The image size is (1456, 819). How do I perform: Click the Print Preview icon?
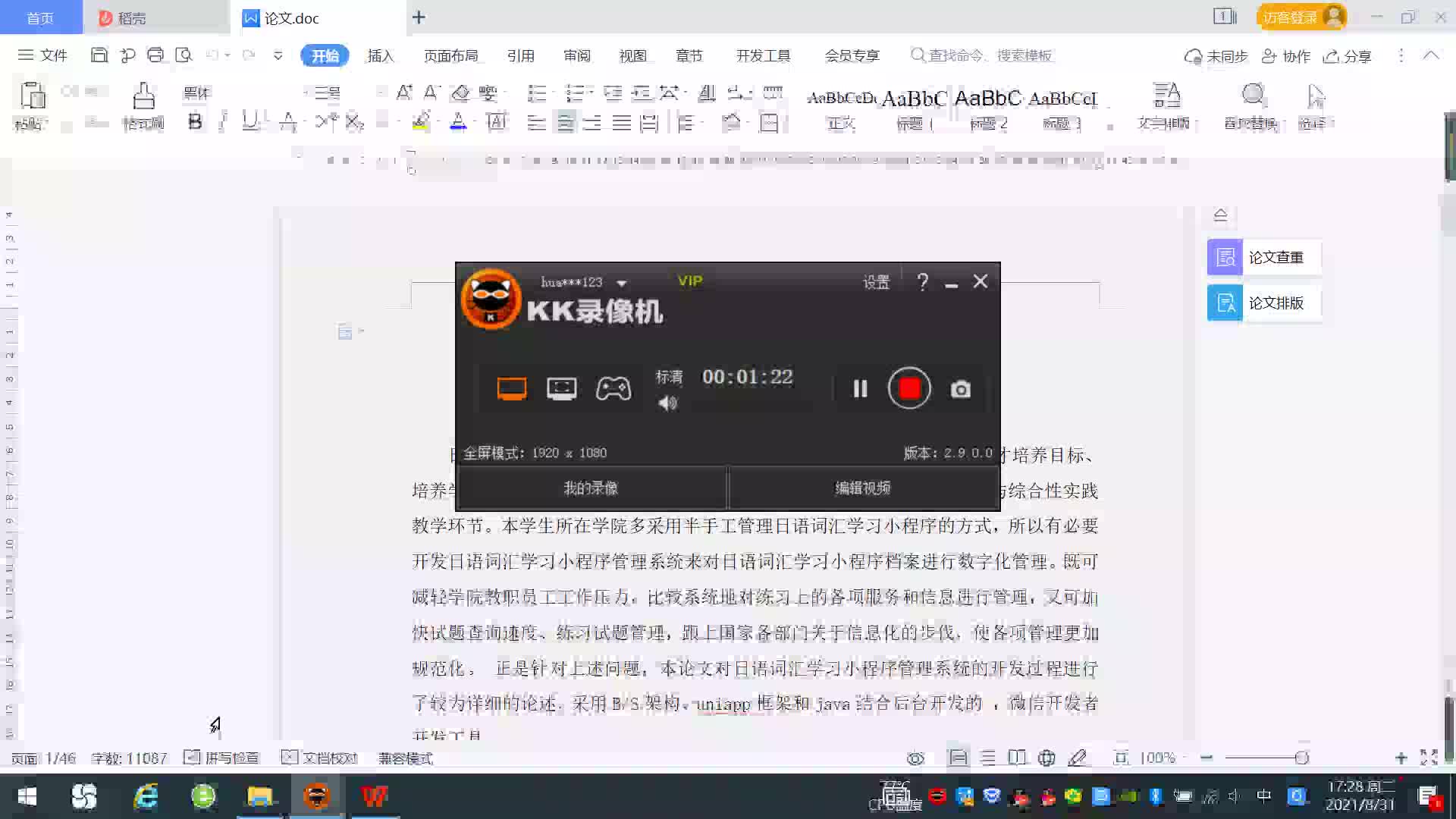coord(184,55)
